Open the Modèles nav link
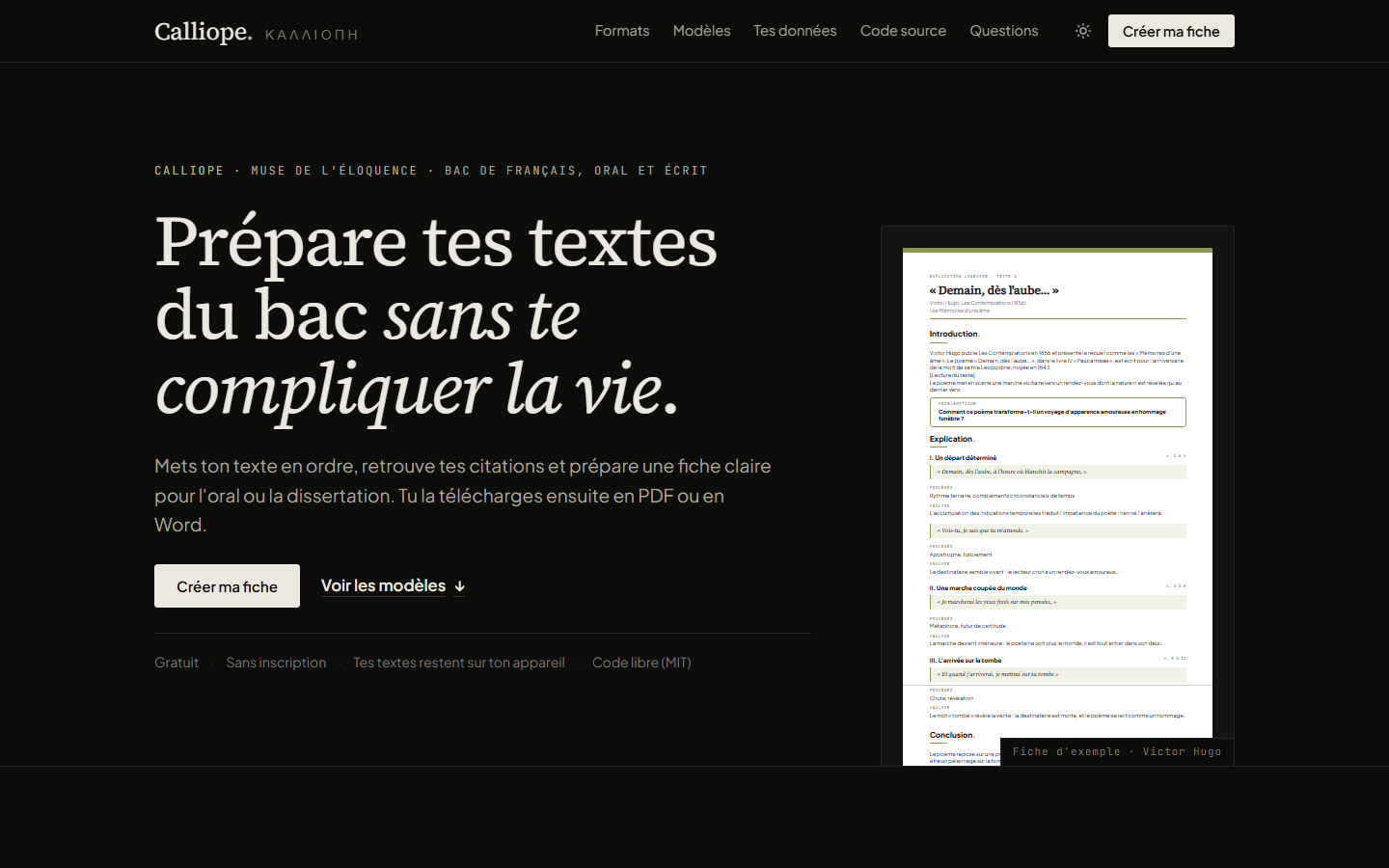This screenshot has width=1389, height=868. coord(701,31)
